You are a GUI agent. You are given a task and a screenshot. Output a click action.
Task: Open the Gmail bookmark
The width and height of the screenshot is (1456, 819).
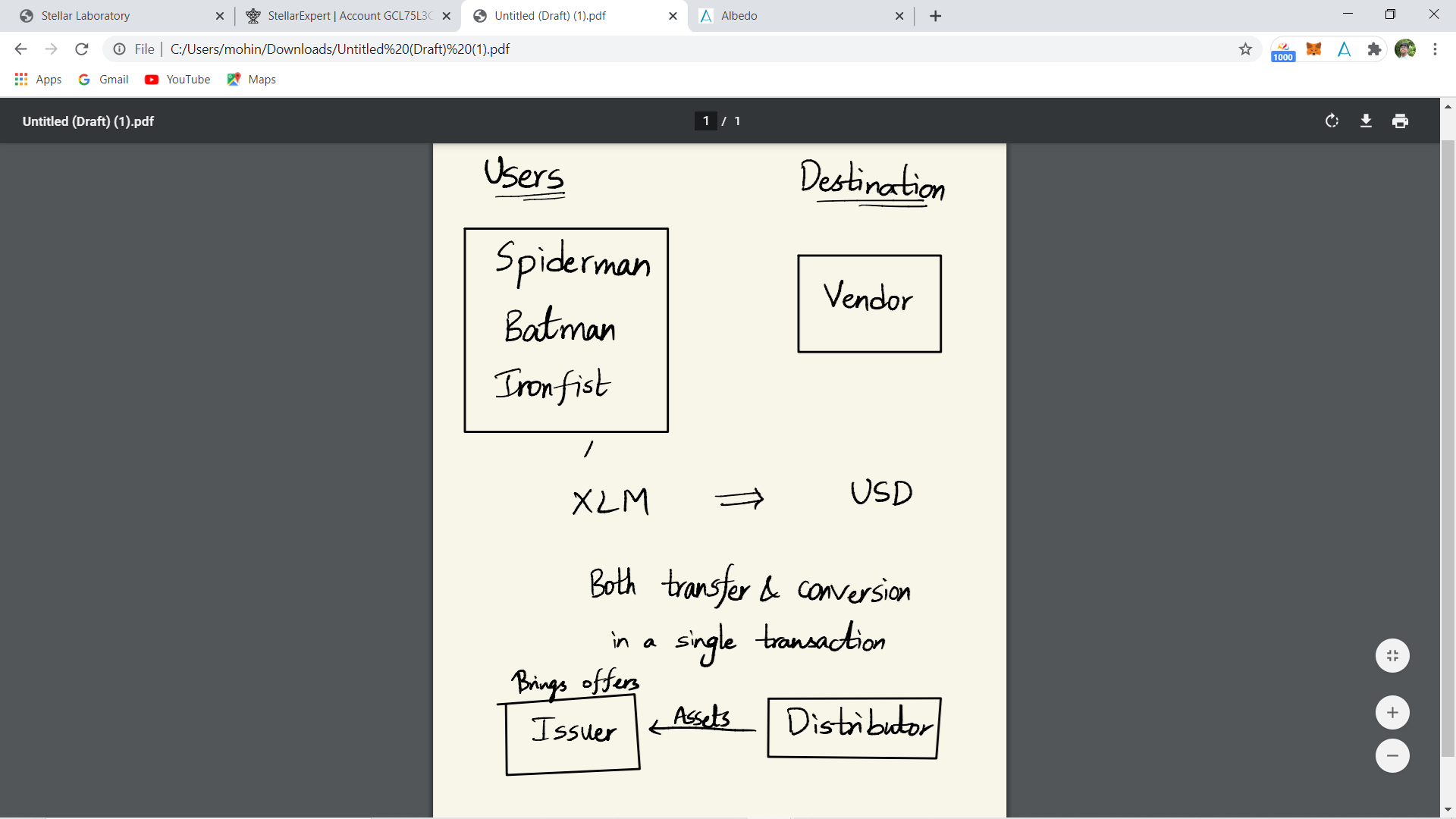click(x=104, y=80)
